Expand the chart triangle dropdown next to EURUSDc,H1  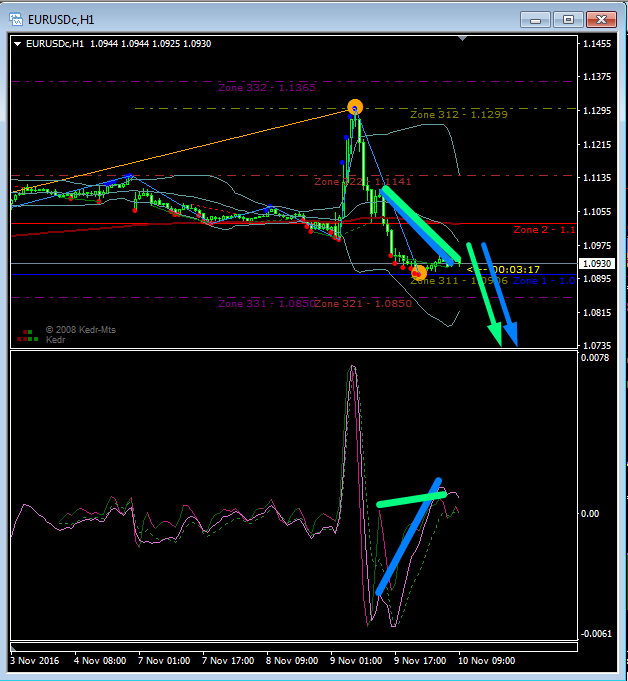[x=17, y=44]
